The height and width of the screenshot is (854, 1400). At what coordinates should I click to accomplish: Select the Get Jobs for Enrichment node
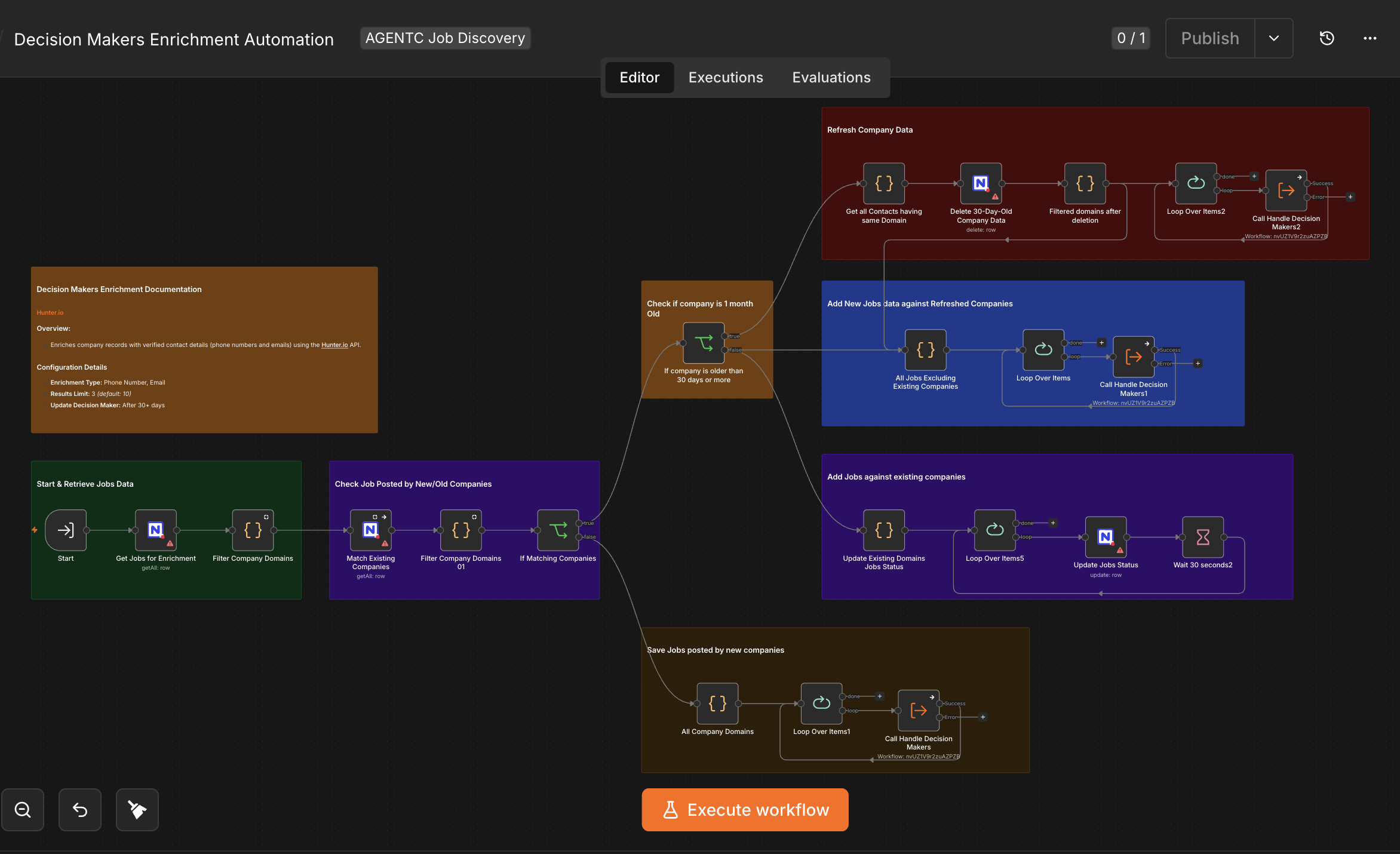[155, 530]
